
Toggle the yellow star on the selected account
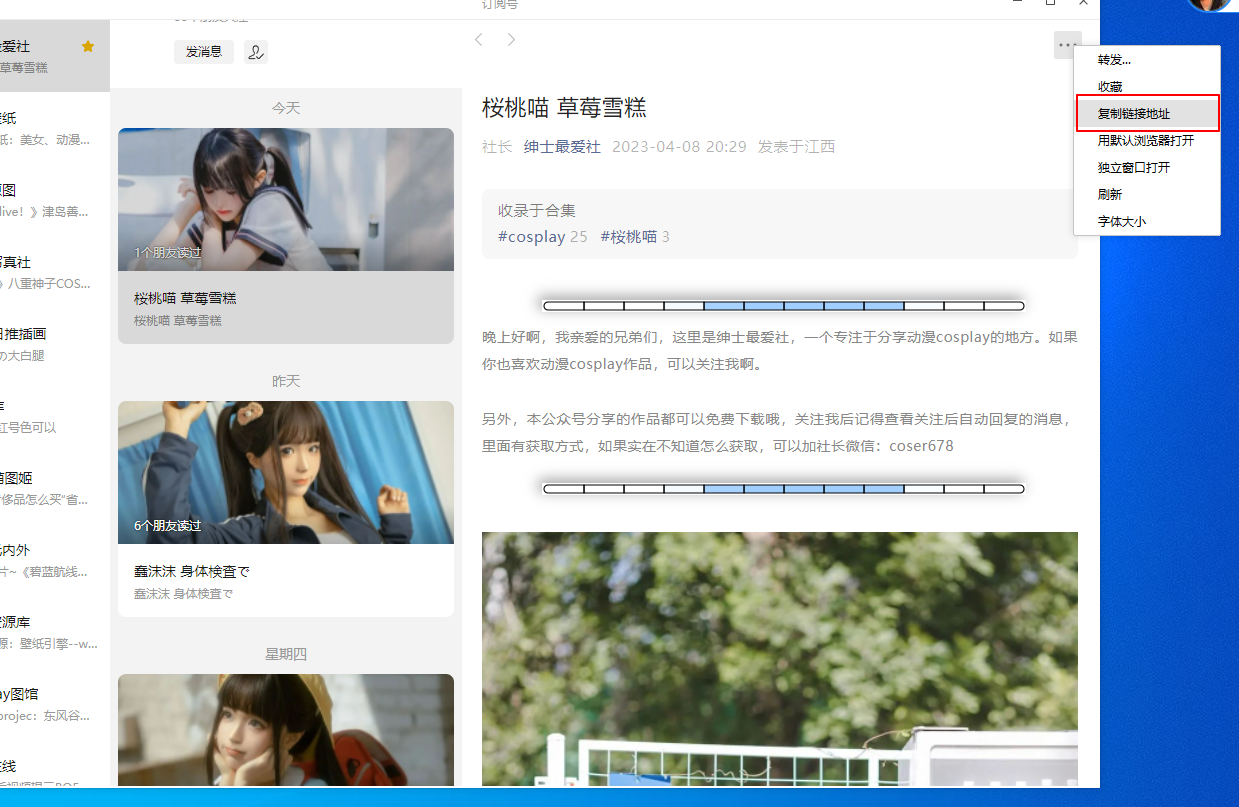pos(88,46)
